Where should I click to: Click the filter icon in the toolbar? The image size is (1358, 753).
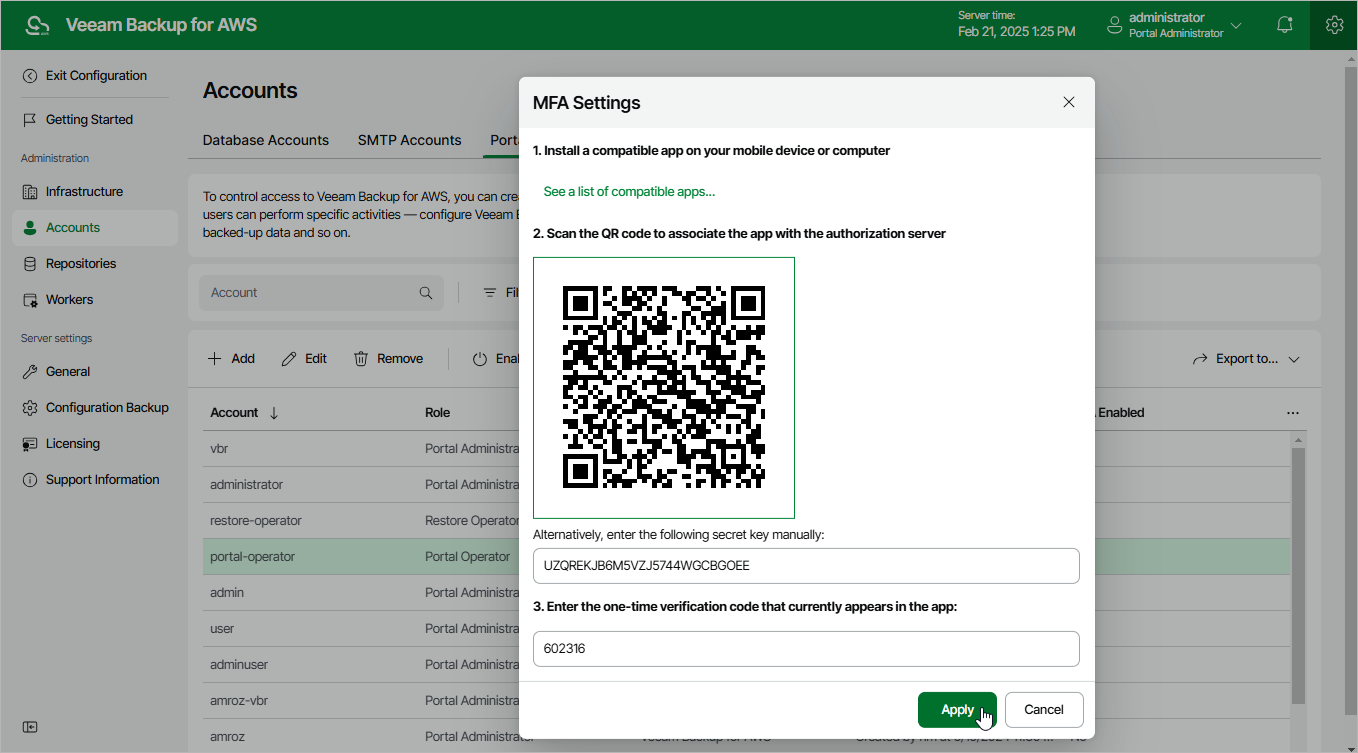click(x=490, y=293)
